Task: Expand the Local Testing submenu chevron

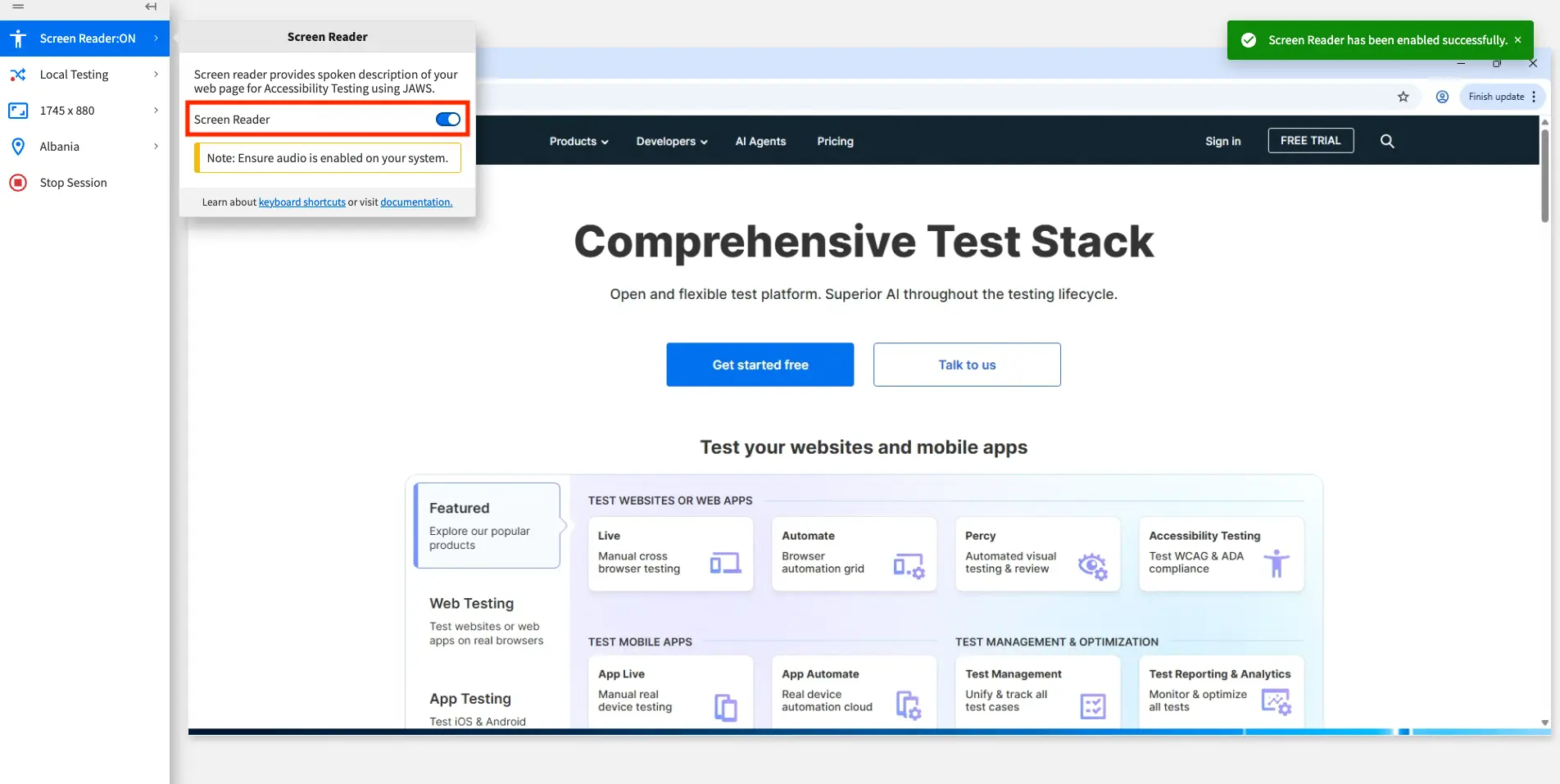Action: 156,75
